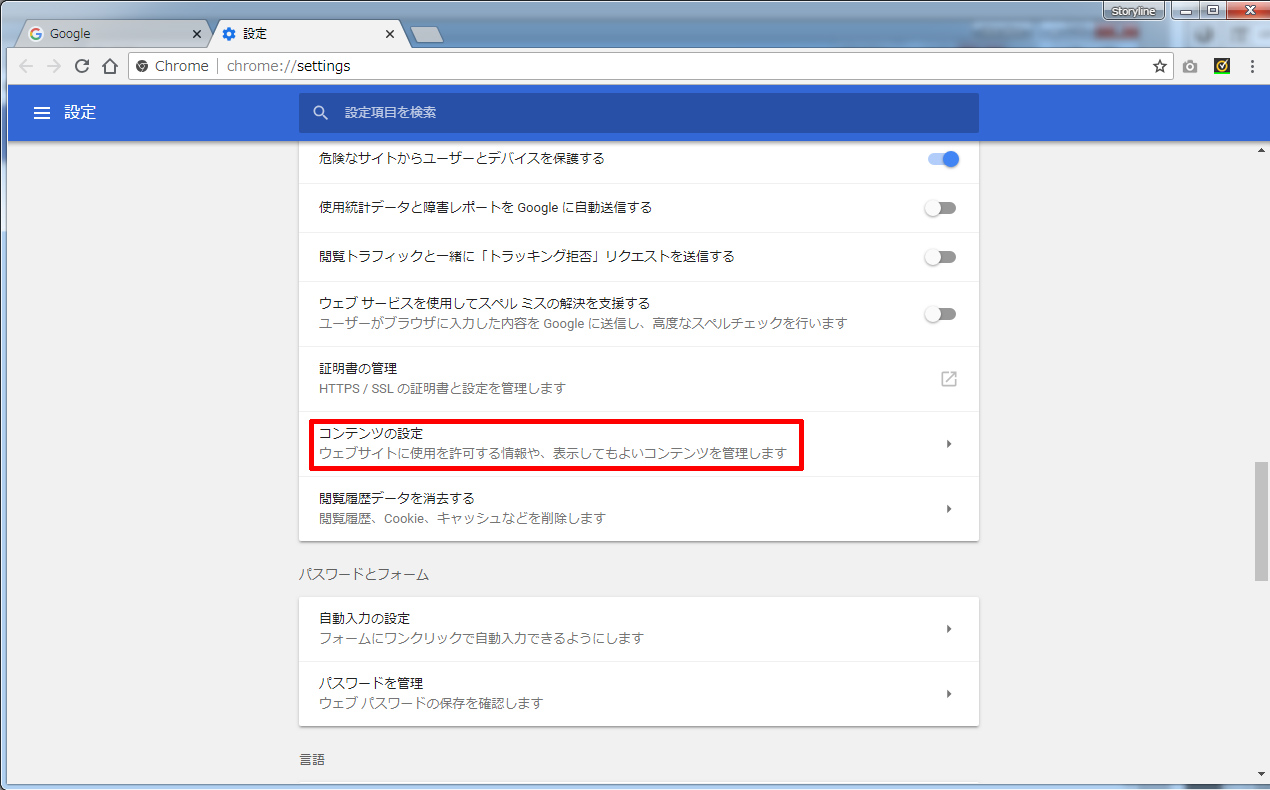
Task: Switch to the Google tab
Action: pos(110,34)
